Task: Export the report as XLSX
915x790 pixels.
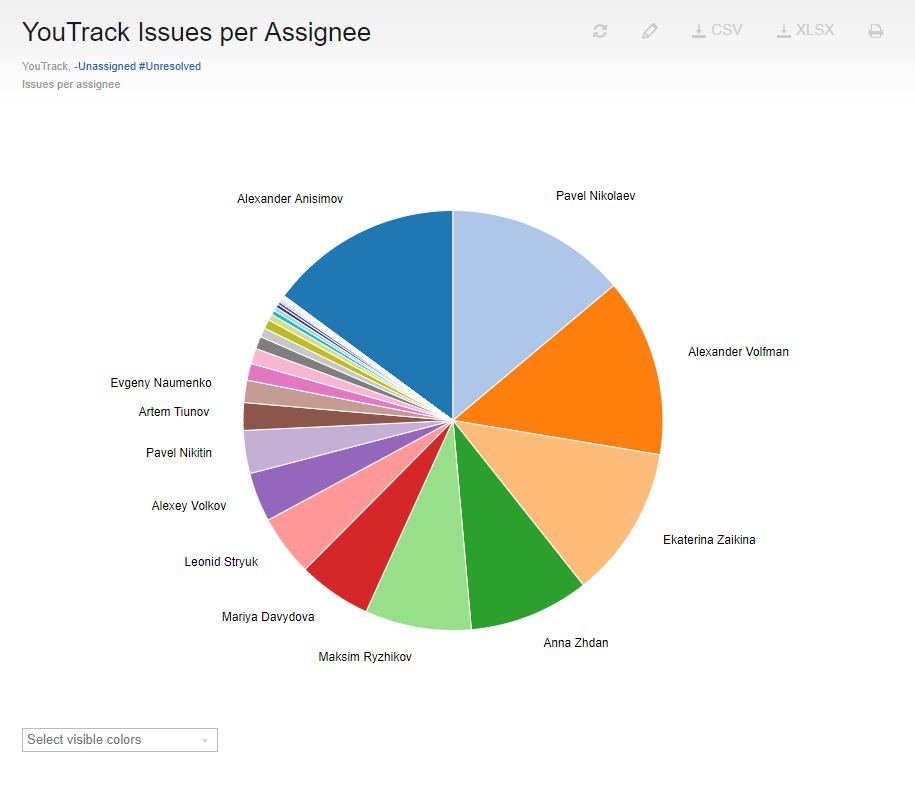Action: (805, 30)
